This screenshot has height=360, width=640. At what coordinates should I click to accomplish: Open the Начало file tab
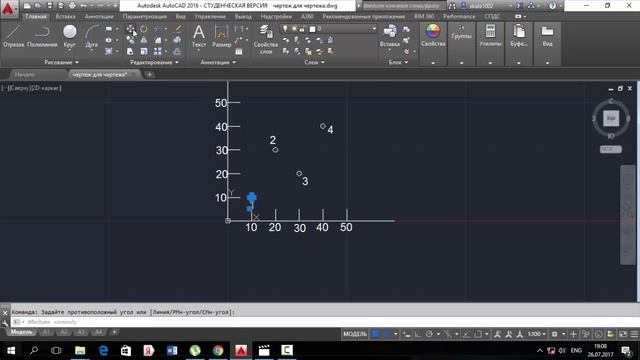[25, 74]
